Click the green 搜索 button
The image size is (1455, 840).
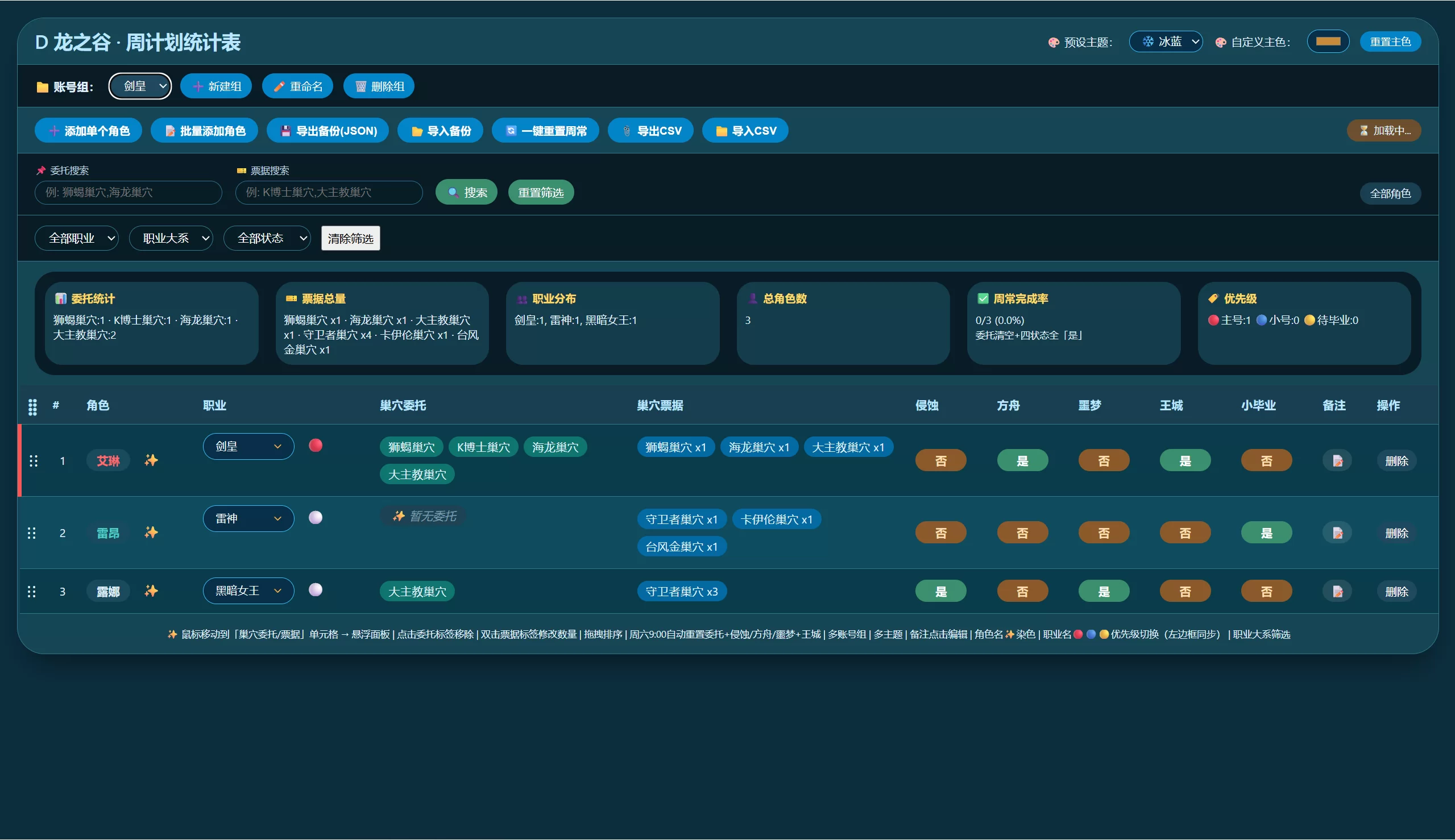[x=466, y=193]
